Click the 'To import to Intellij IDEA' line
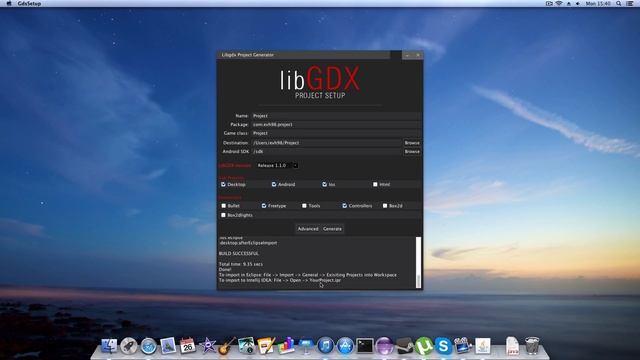640x360 pixels. coord(280,280)
